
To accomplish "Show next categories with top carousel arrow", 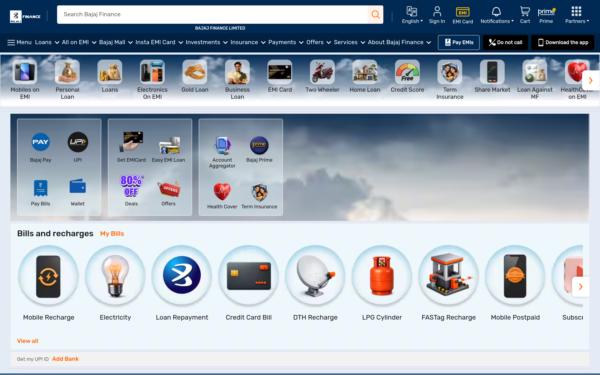I will click(x=590, y=80).
